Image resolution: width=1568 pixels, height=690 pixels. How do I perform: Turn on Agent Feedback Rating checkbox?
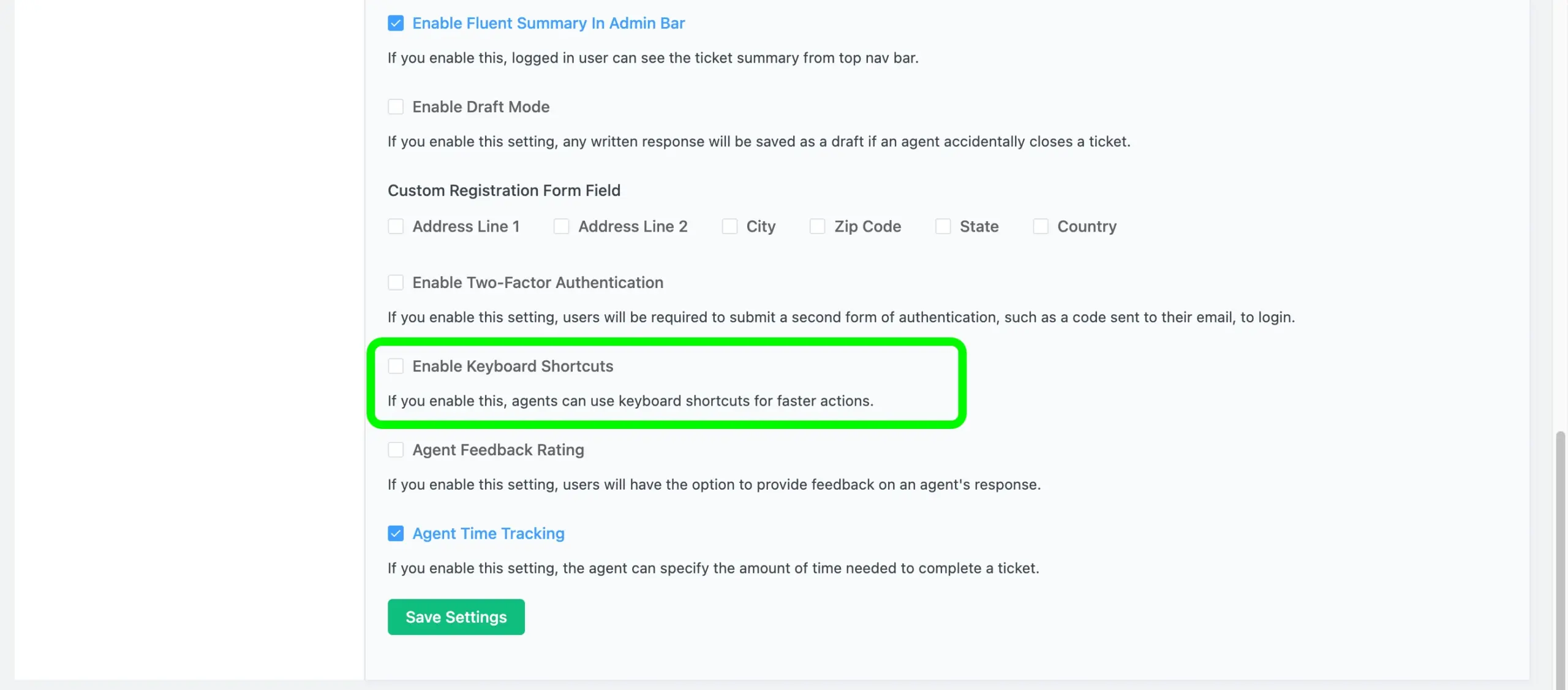[x=396, y=450]
